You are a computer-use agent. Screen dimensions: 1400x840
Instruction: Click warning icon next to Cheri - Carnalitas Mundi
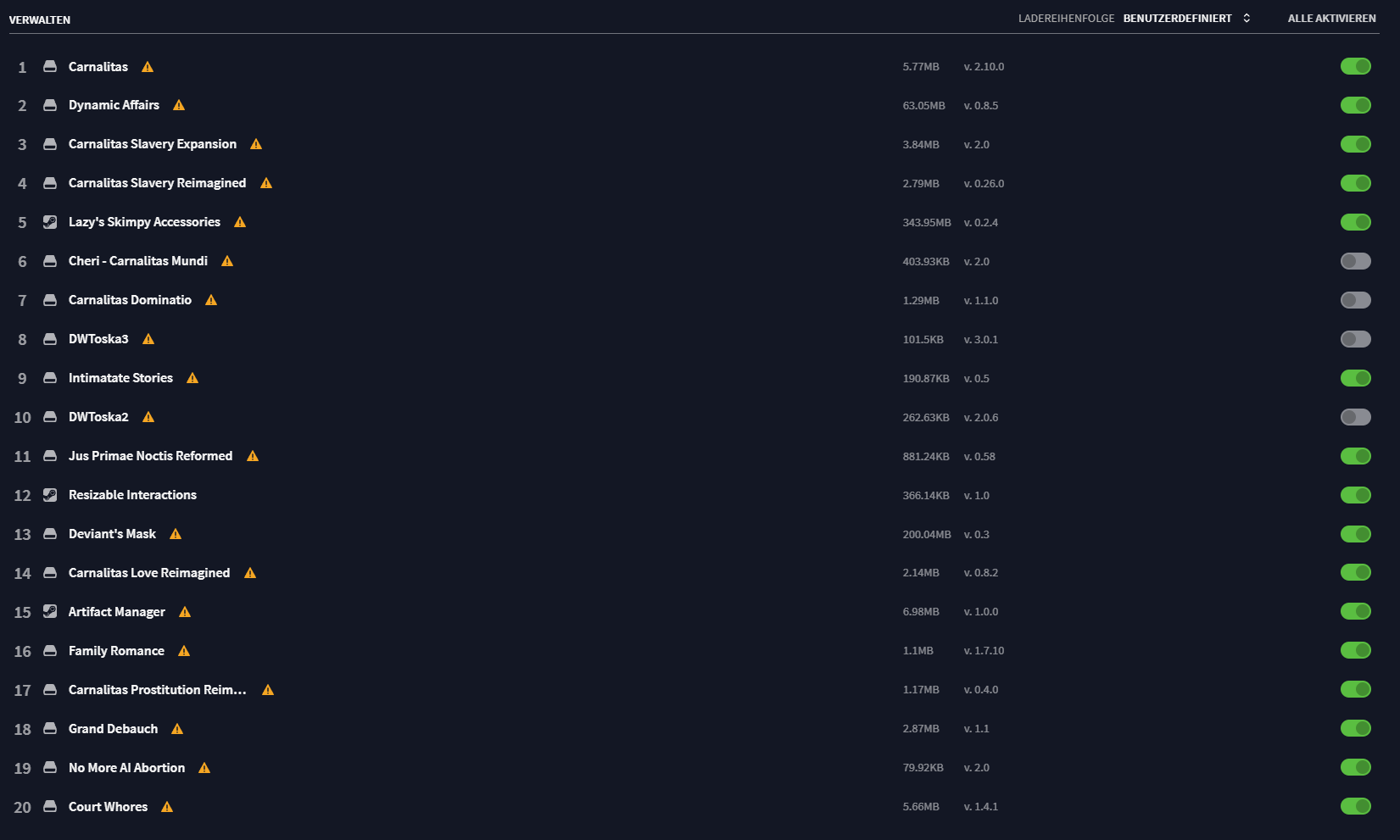227,262
